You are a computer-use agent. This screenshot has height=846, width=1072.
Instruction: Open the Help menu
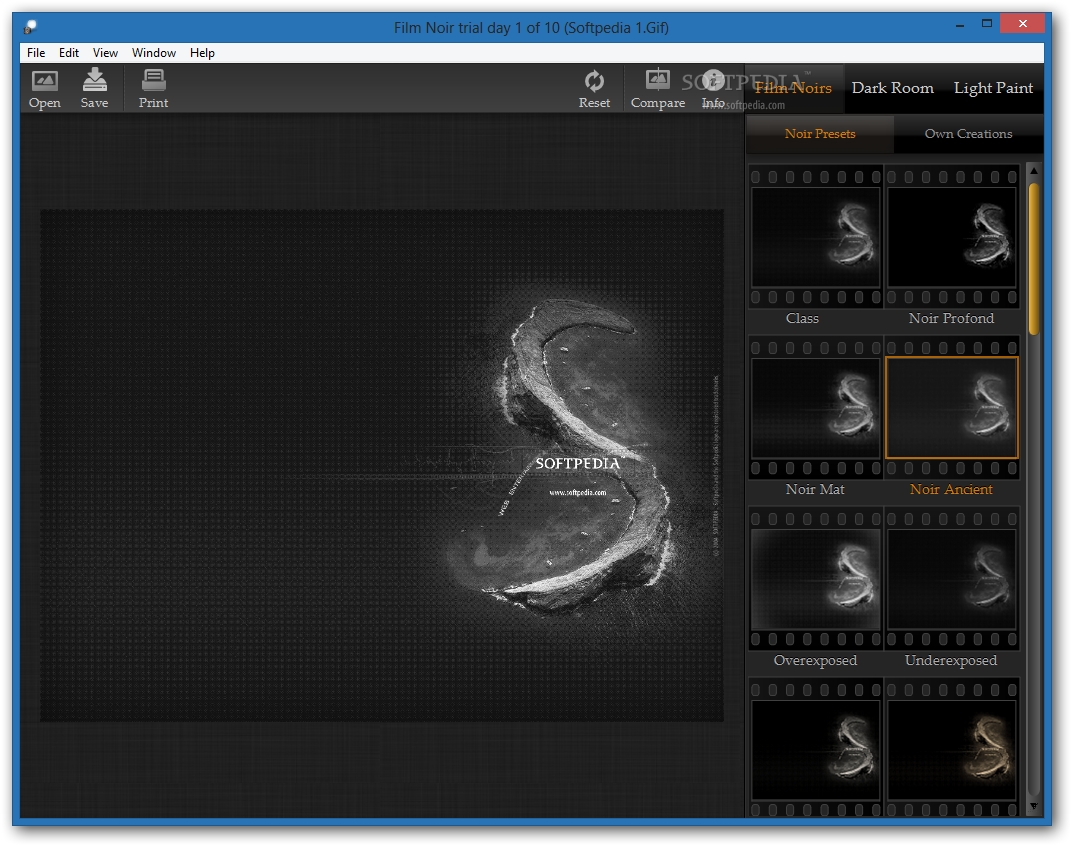click(x=202, y=53)
